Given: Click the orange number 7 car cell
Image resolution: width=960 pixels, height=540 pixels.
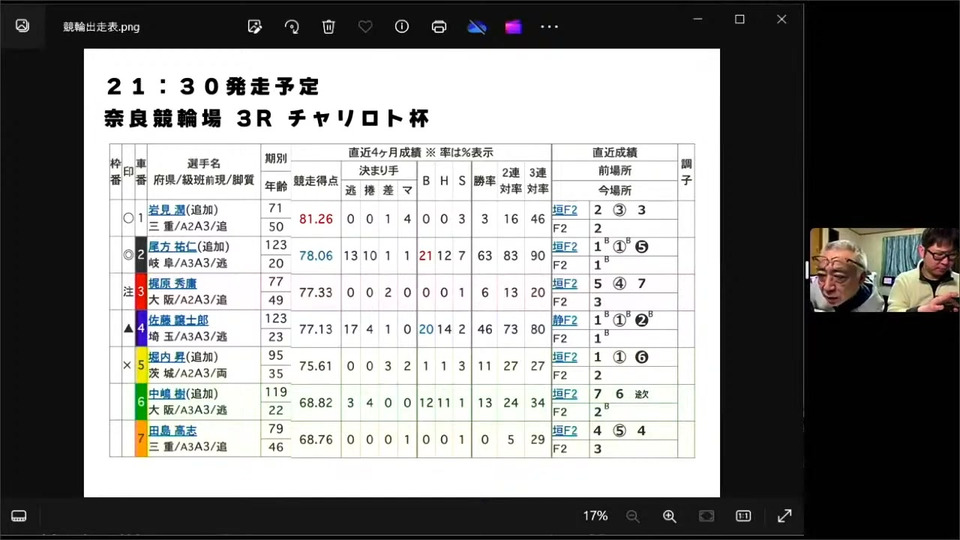Looking at the screenshot, I should (x=141, y=438).
